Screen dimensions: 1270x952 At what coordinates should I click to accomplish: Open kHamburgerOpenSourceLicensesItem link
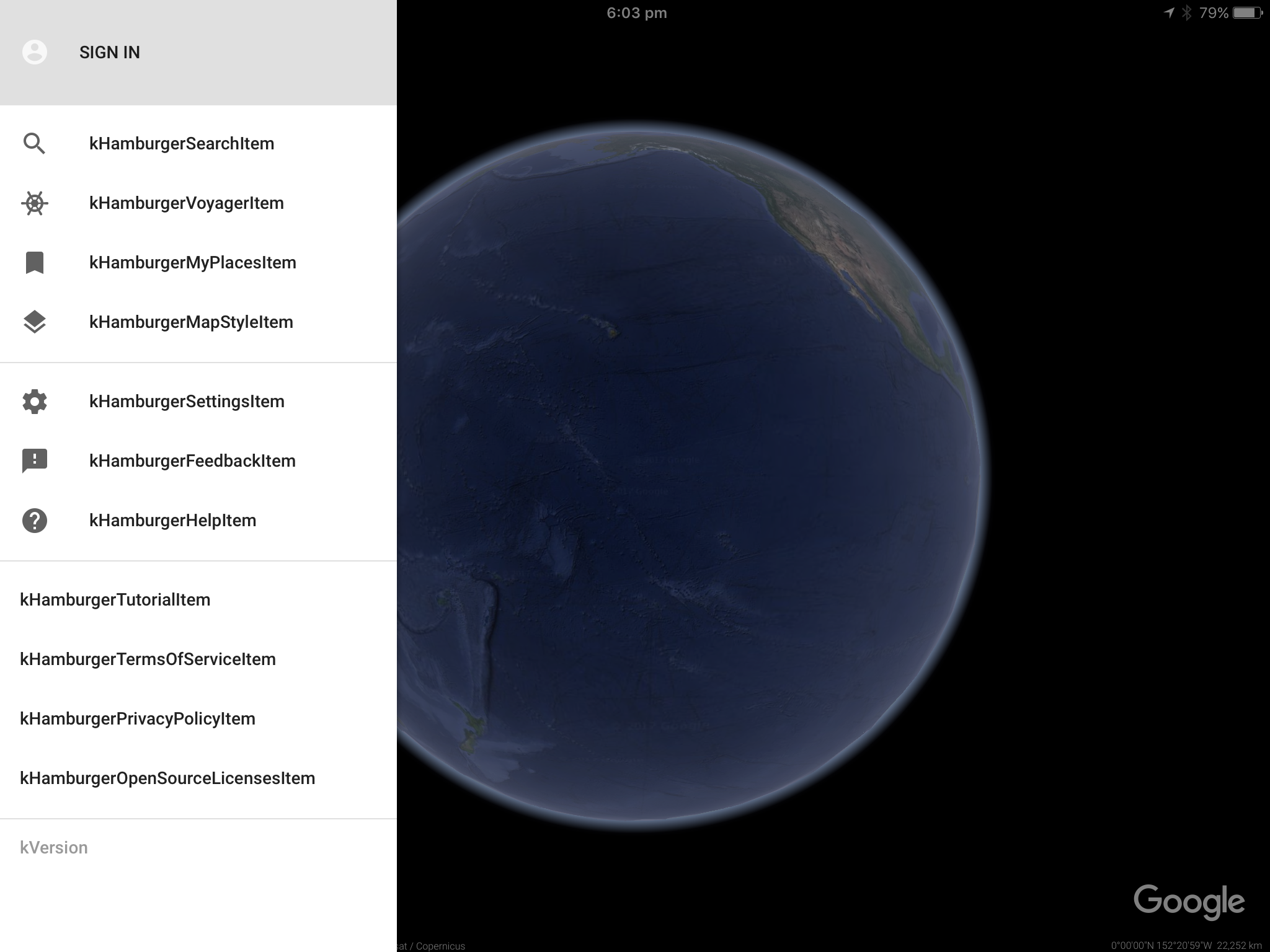pos(167,778)
